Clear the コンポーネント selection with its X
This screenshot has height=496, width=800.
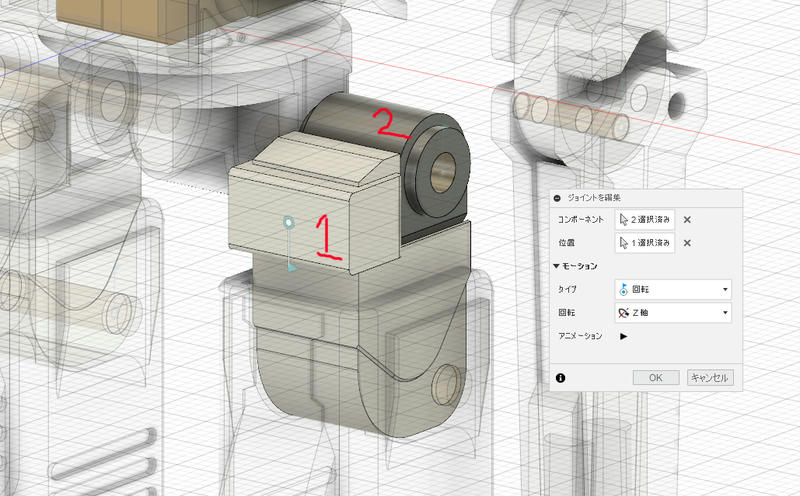click(x=687, y=220)
